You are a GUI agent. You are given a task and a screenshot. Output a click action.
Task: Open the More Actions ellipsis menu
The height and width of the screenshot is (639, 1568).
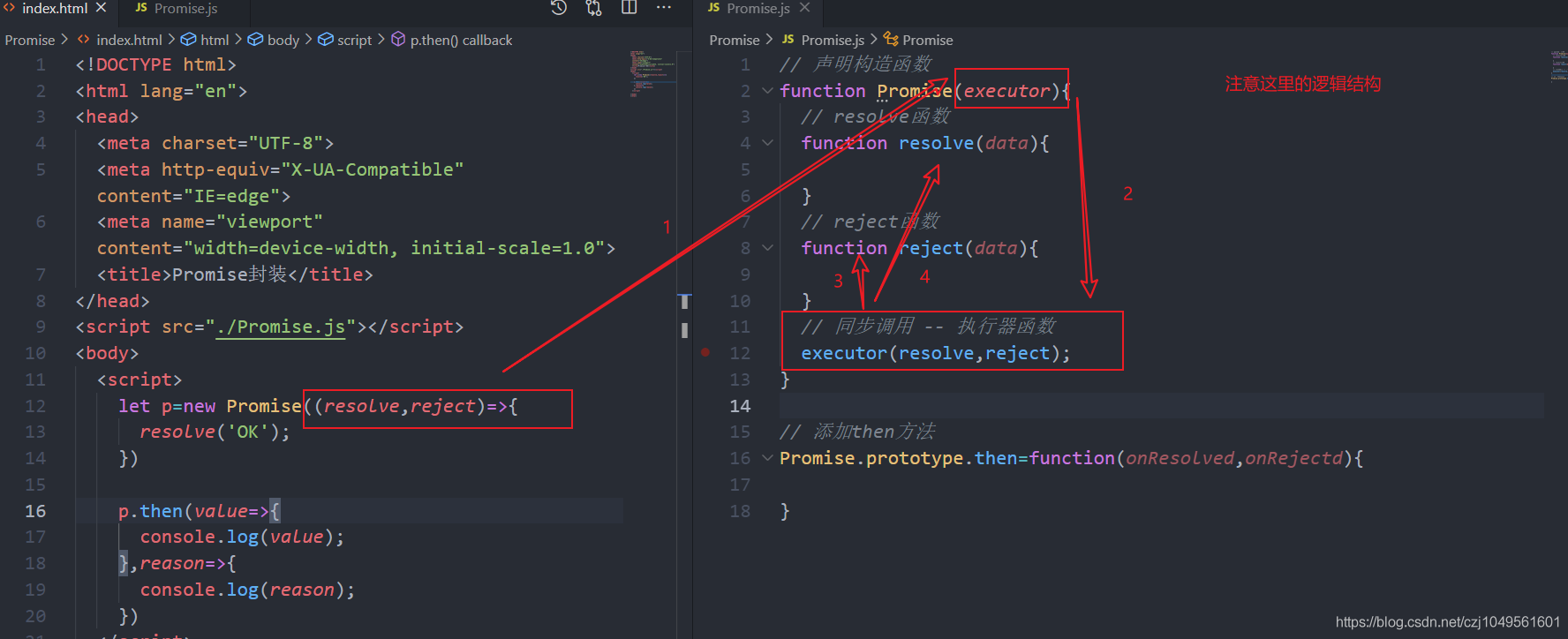click(664, 8)
